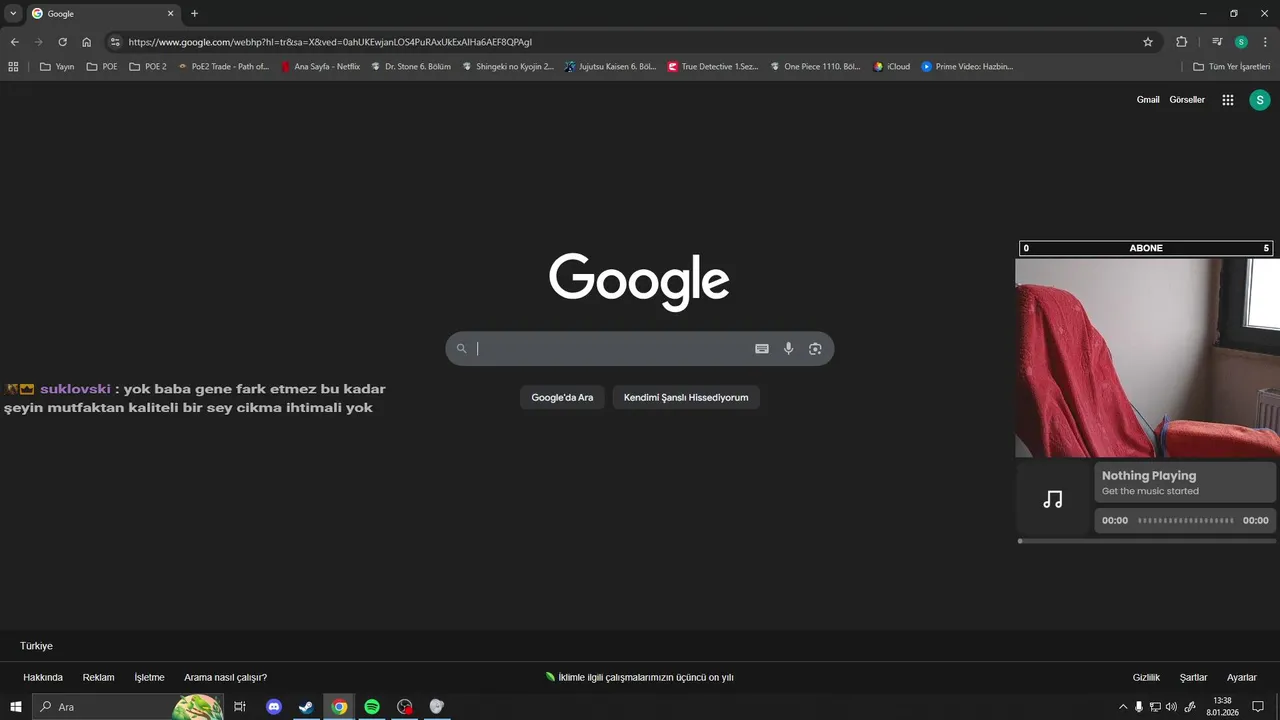Viewport: 1280px width, 720px height.
Task: Open the Google apps grid
Action: (1228, 100)
